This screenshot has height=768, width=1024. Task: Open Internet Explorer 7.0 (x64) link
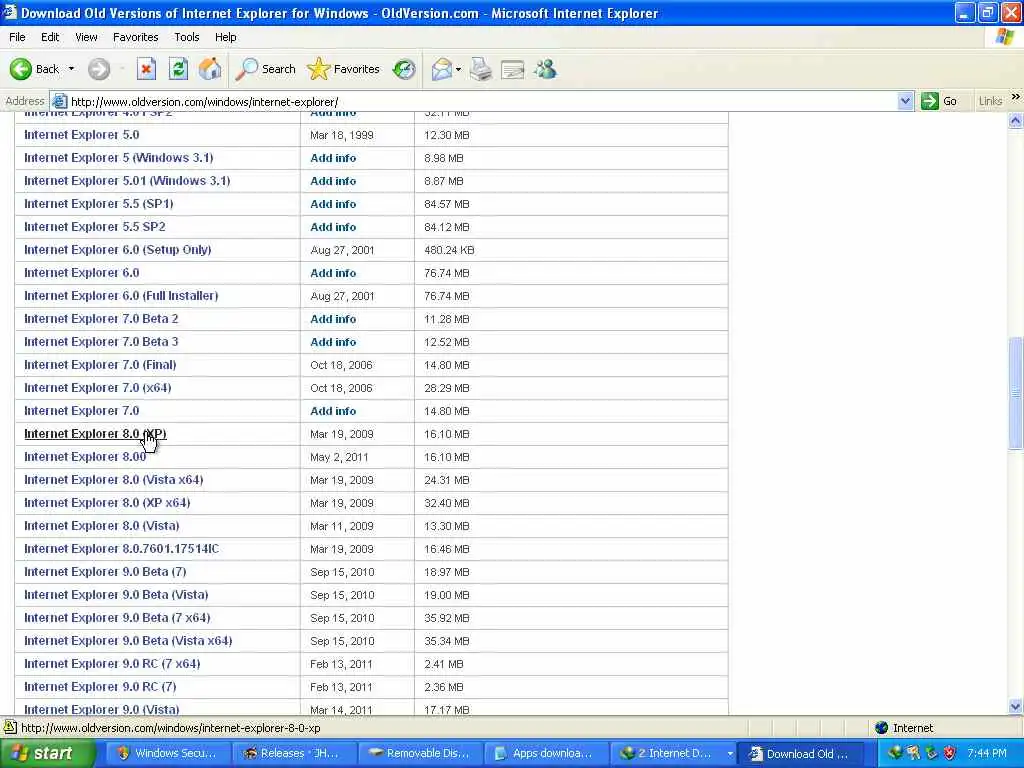coord(97,387)
